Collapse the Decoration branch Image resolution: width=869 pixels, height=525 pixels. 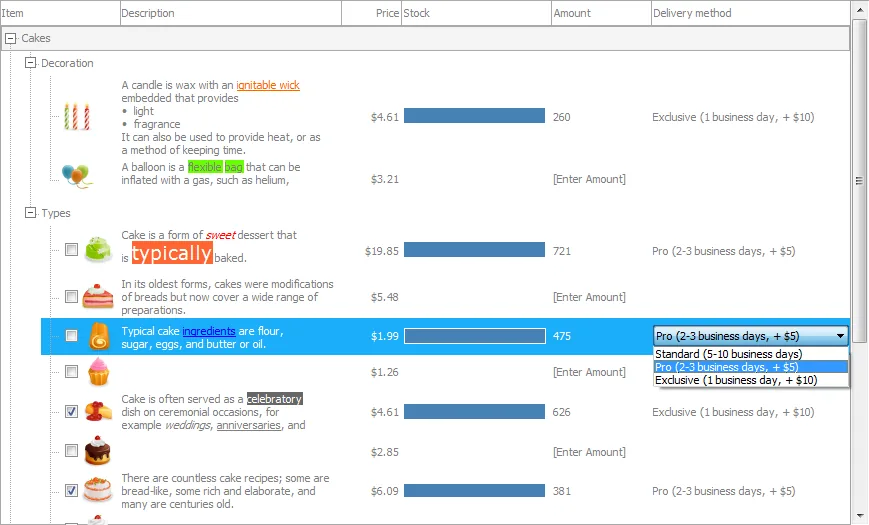[30, 63]
